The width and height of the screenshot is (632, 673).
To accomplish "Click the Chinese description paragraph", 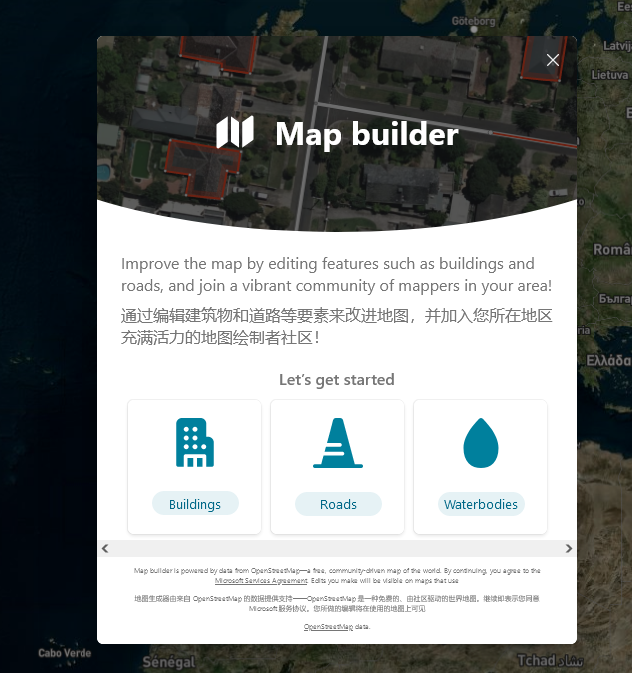I will point(337,327).
